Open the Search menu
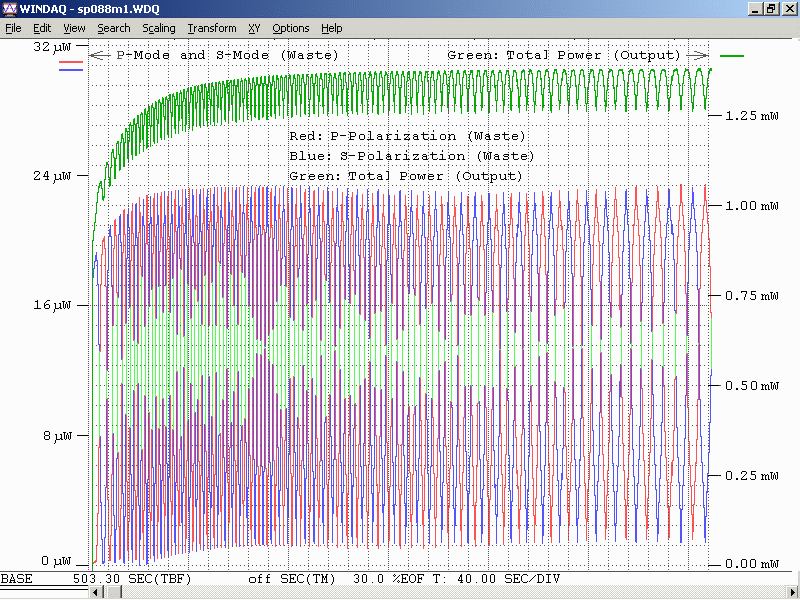 pyautogui.click(x=114, y=28)
